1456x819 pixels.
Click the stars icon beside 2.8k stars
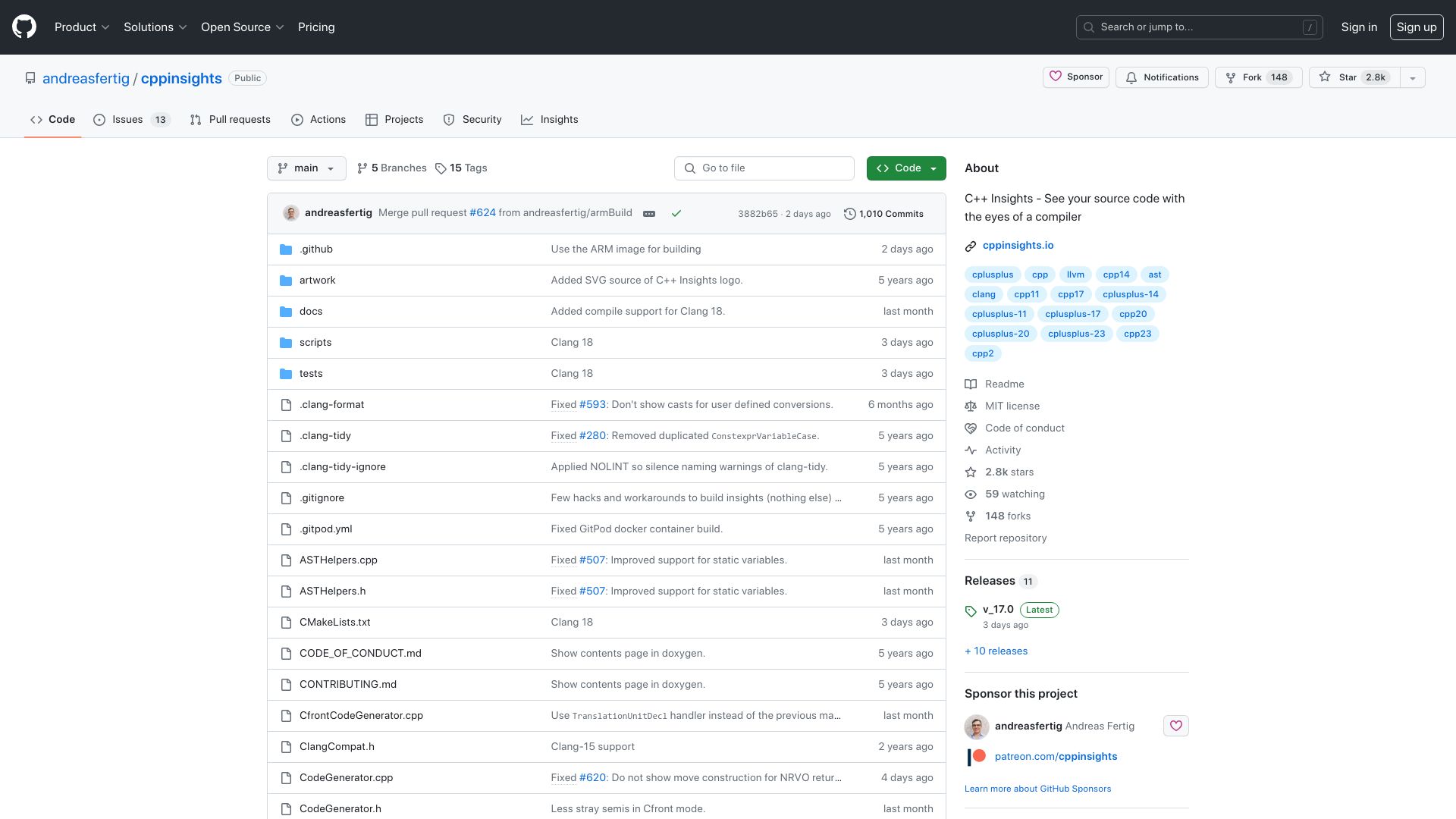tap(971, 472)
